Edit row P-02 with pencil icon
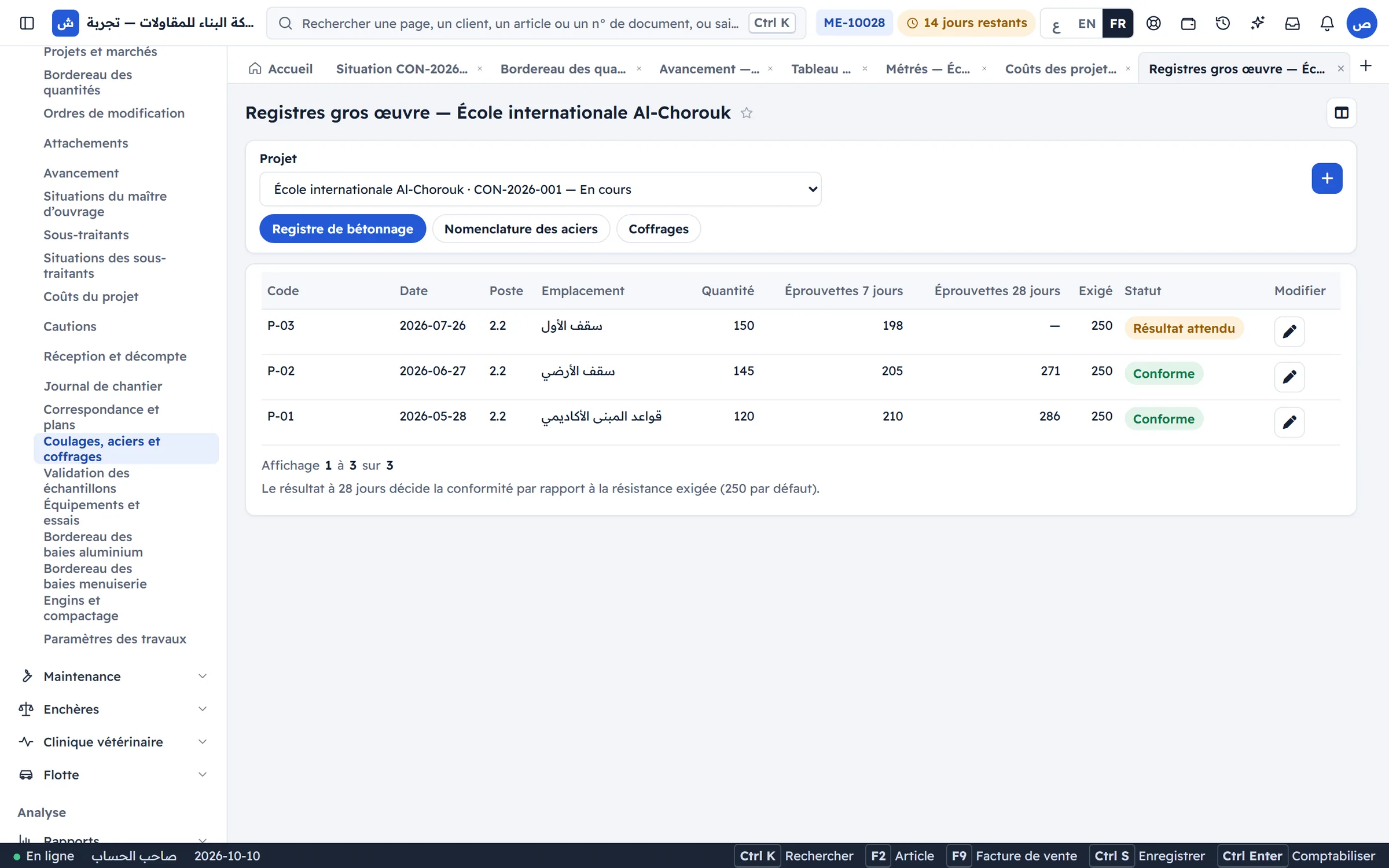Screen dimensions: 1389x868 1289,377
